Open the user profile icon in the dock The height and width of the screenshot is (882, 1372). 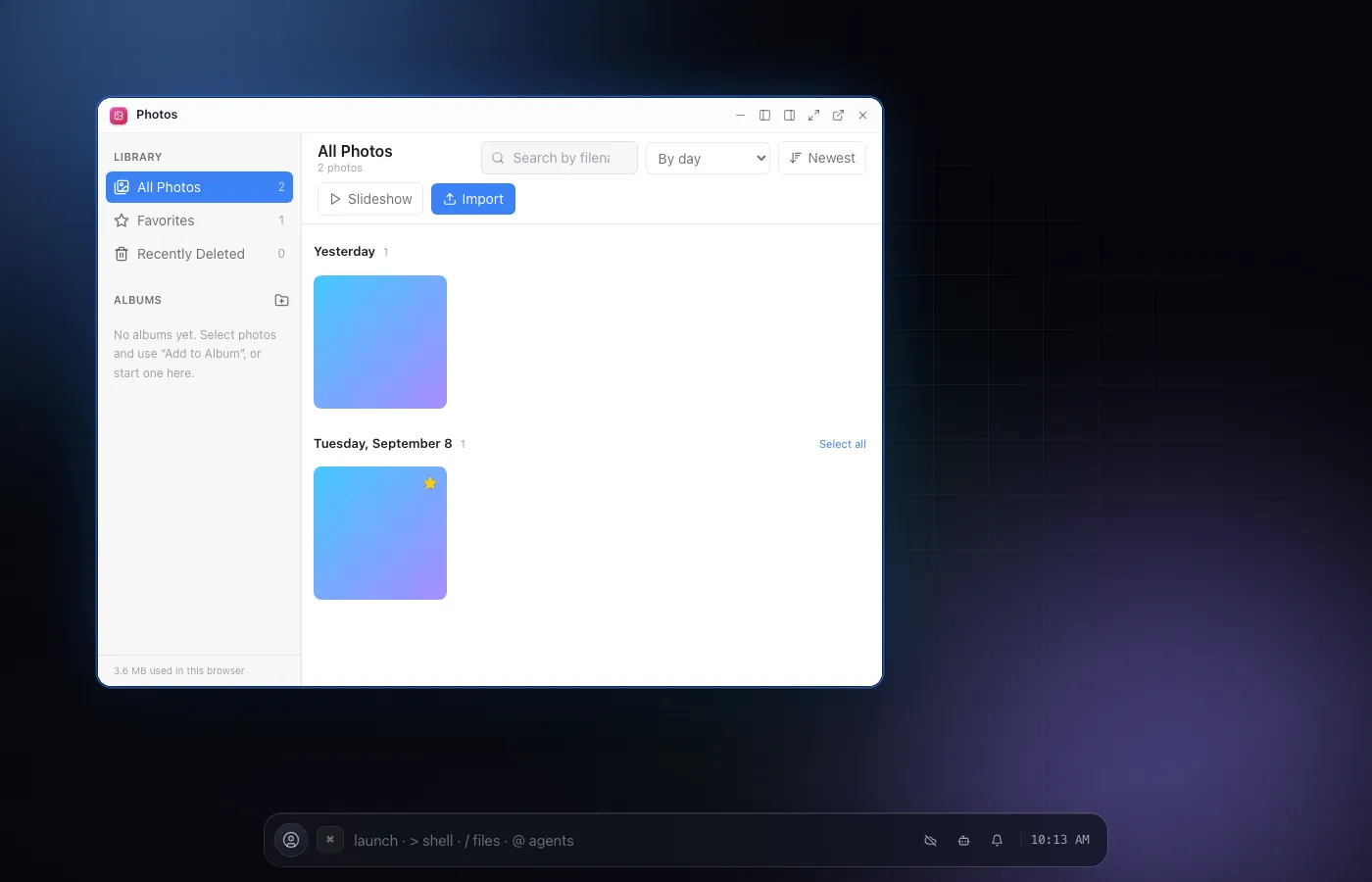click(x=291, y=840)
